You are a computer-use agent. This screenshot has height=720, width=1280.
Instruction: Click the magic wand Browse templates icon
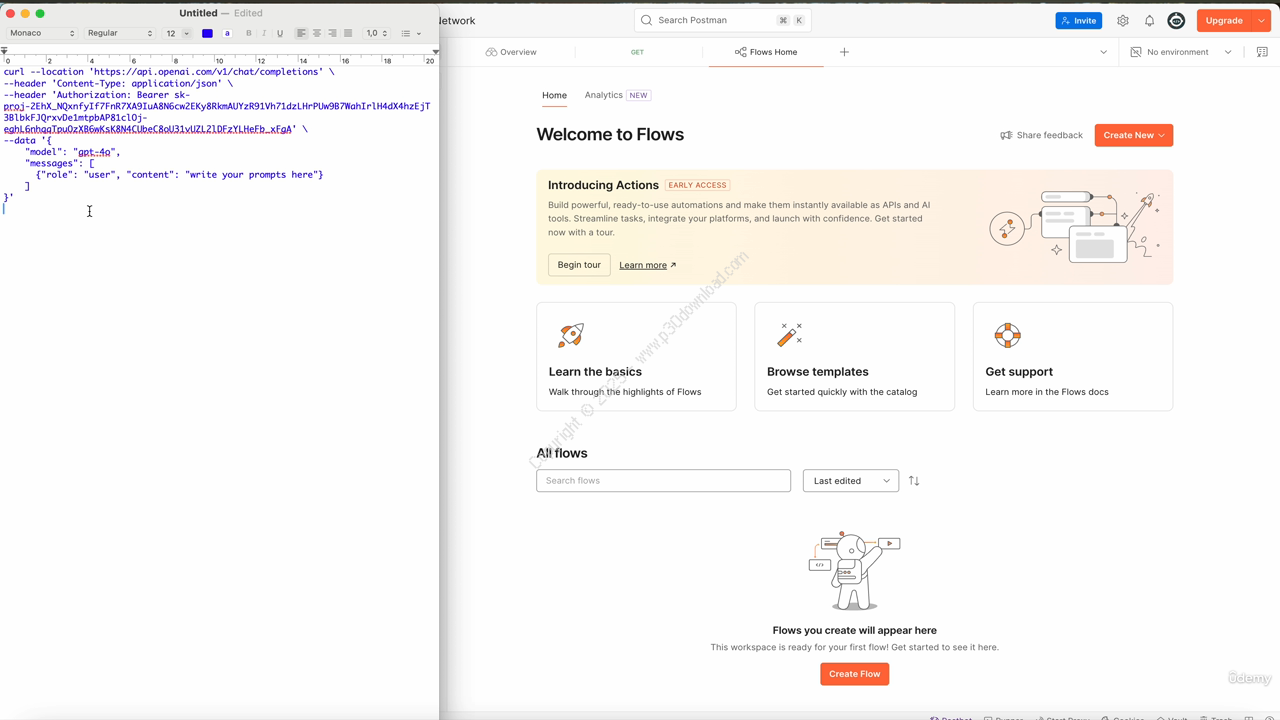(x=790, y=335)
